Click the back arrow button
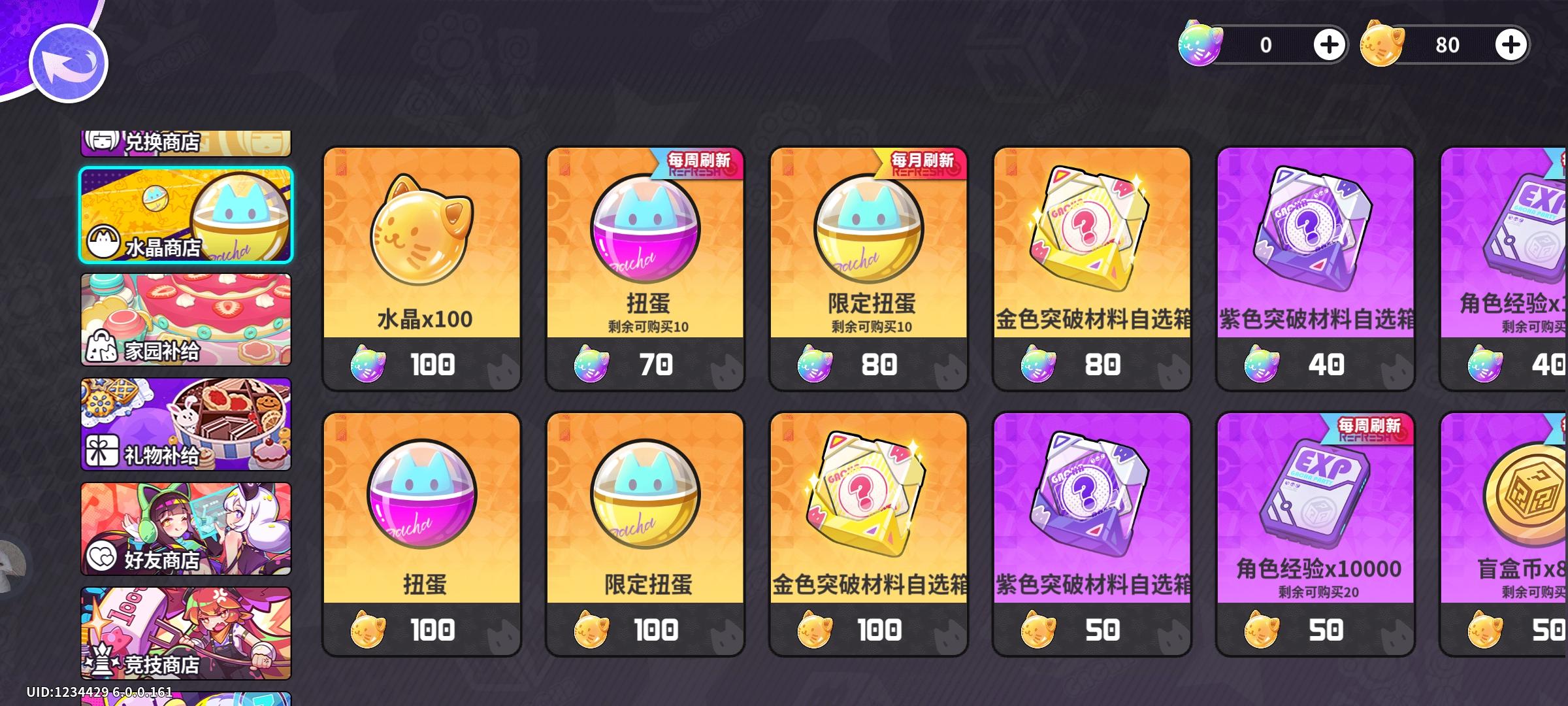 (x=69, y=63)
